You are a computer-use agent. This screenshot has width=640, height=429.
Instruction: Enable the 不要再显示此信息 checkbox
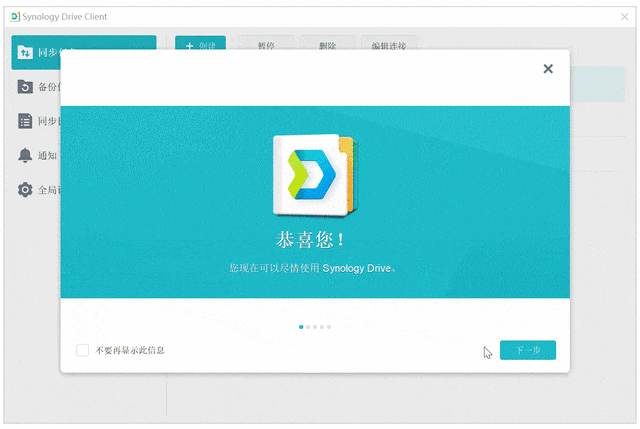tap(82, 350)
